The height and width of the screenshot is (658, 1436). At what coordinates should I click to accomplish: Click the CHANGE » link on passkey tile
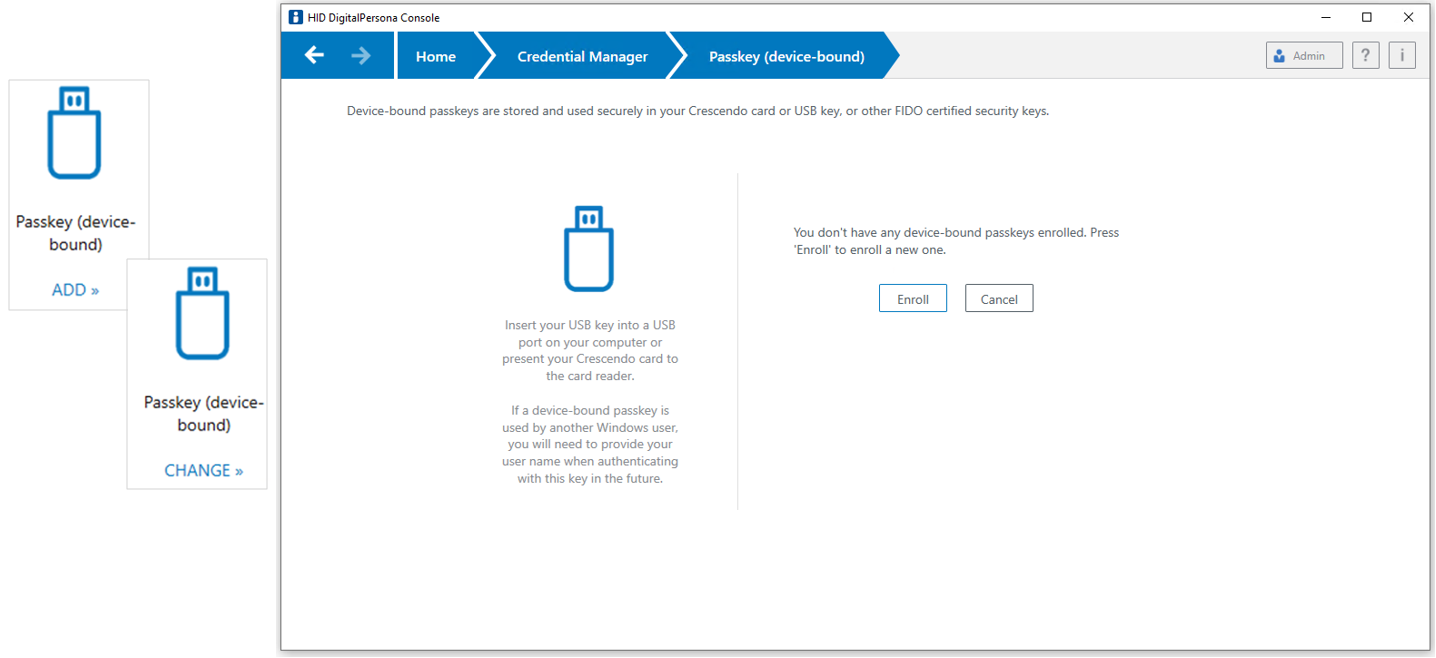(204, 470)
